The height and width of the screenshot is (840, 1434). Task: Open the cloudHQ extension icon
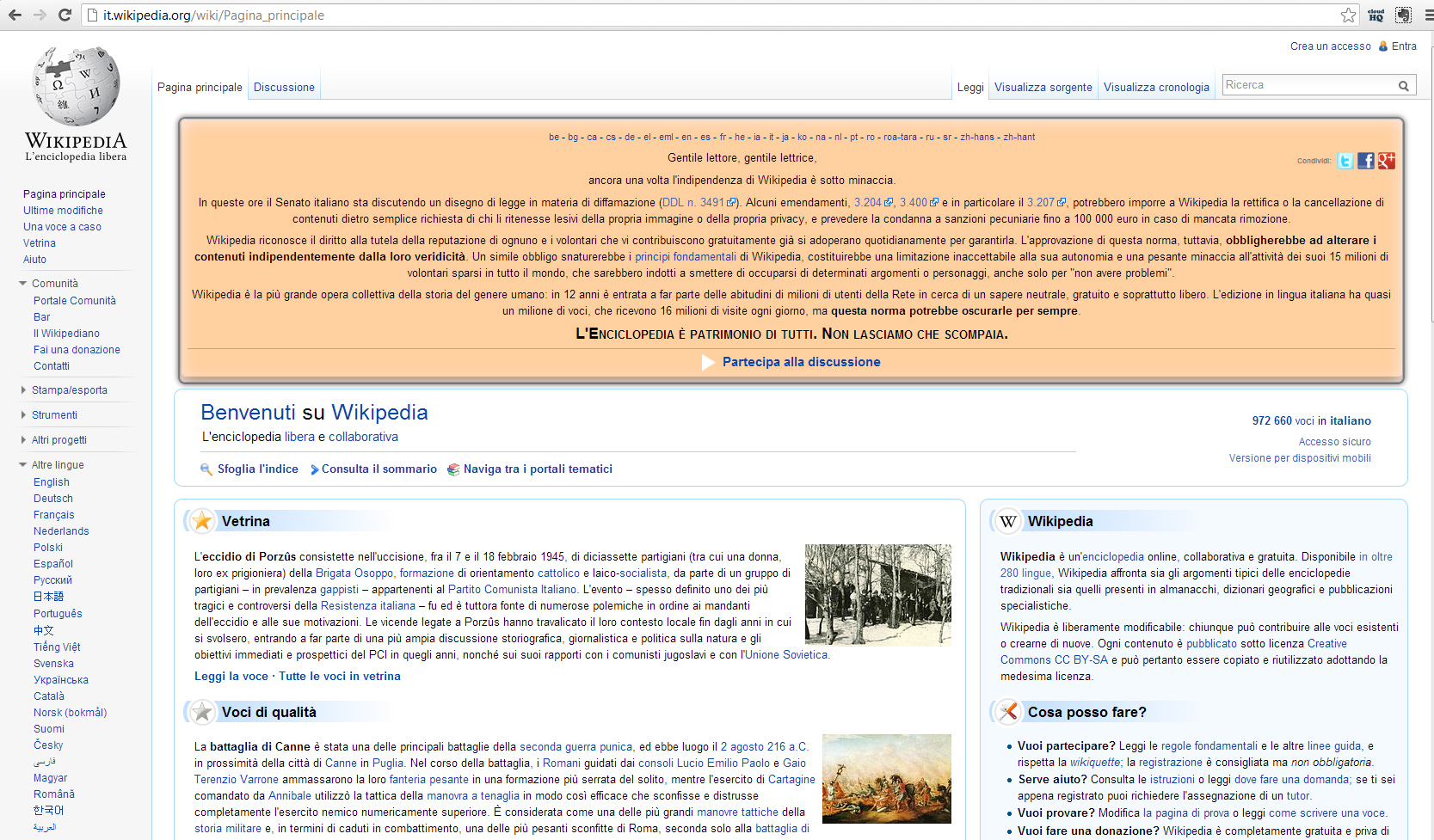click(1376, 15)
